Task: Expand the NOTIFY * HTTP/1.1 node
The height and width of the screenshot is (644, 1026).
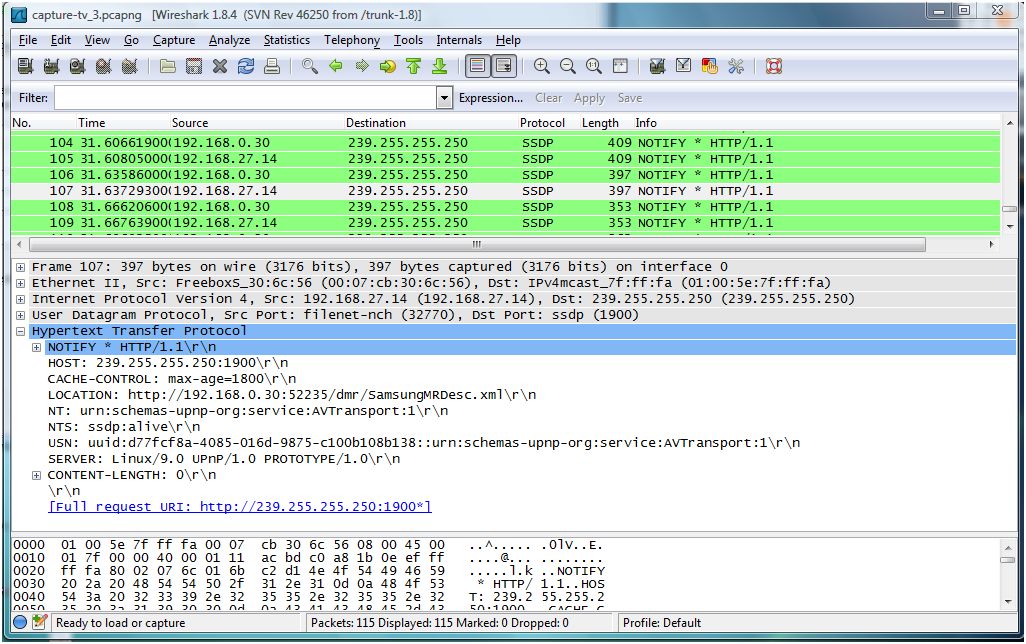Action: [37, 348]
